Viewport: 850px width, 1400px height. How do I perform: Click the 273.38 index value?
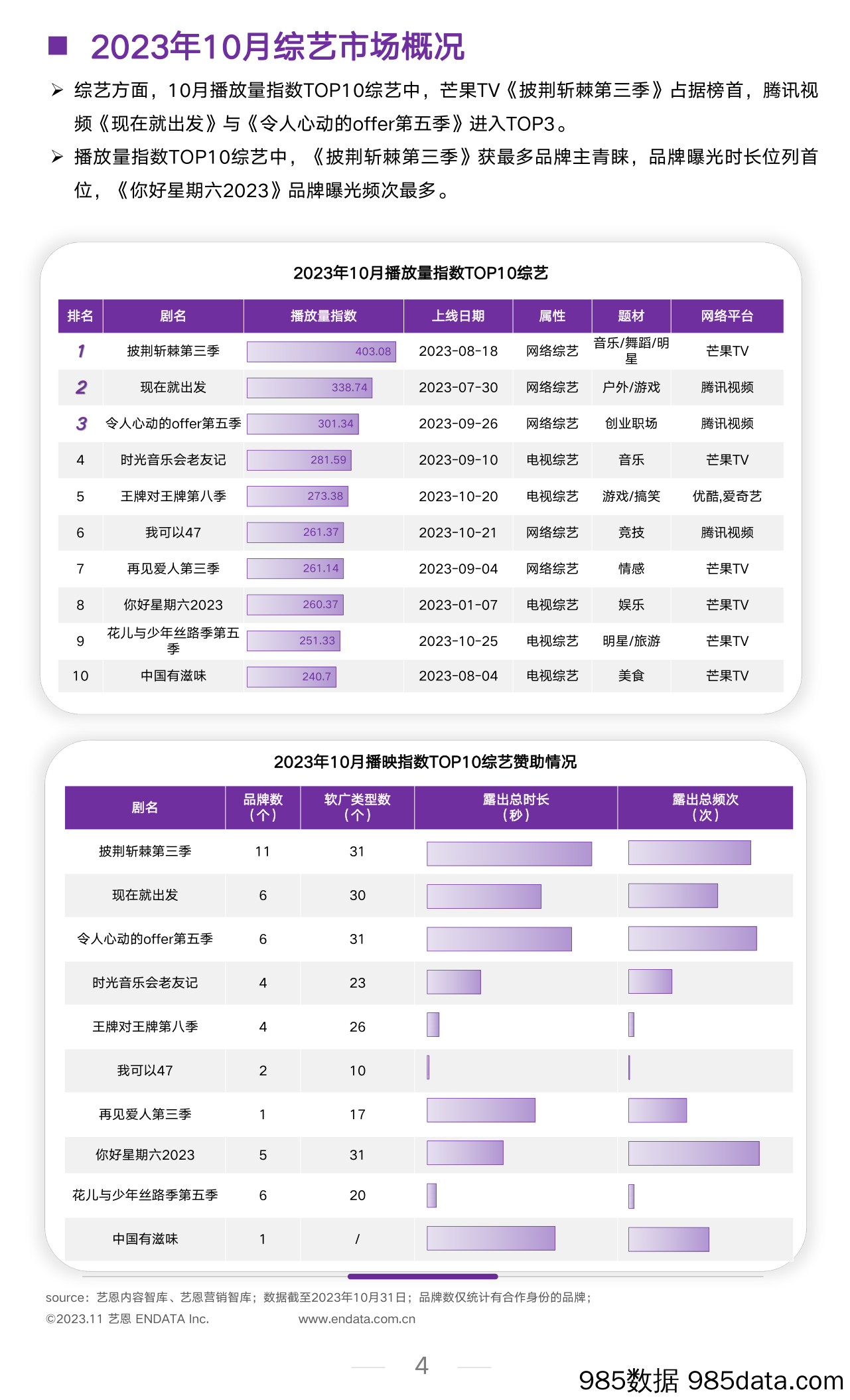[325, 496]
